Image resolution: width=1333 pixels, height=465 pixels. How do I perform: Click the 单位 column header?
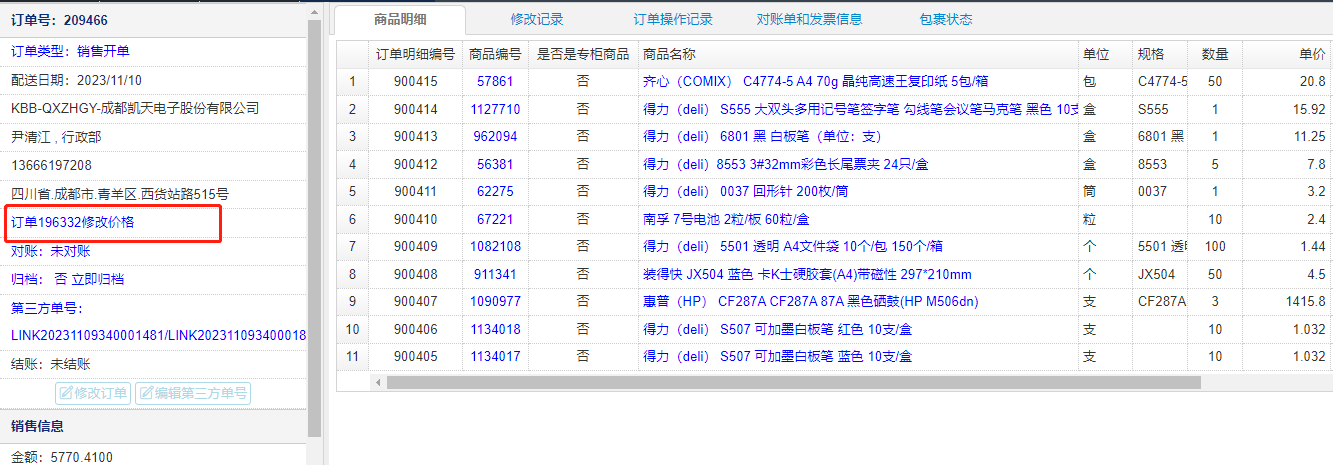tap(1104, 54)
